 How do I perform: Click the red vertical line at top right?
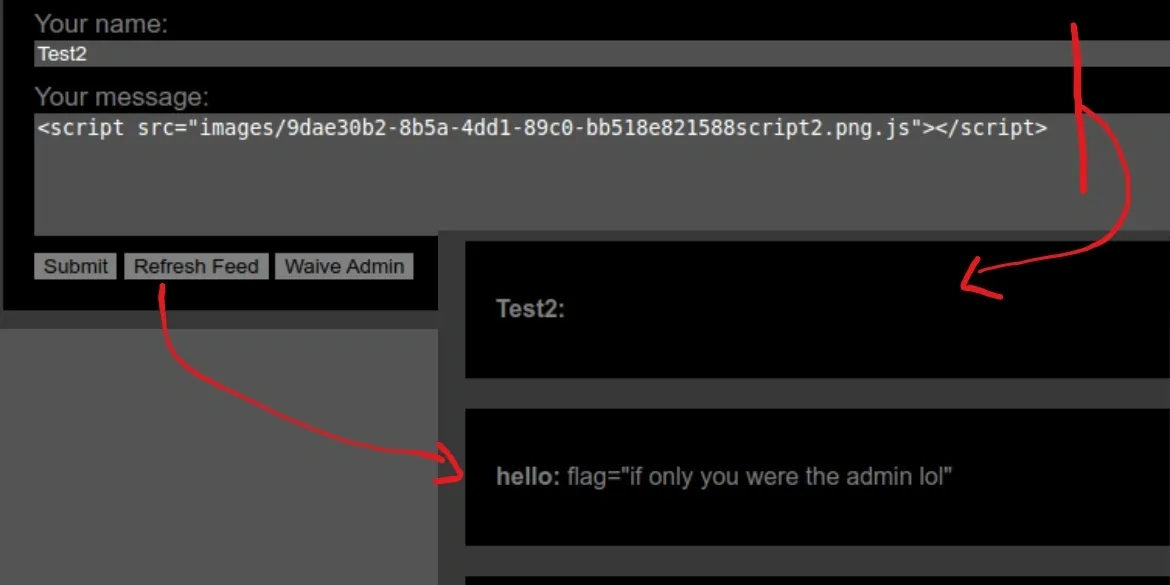click(1078, 100)
